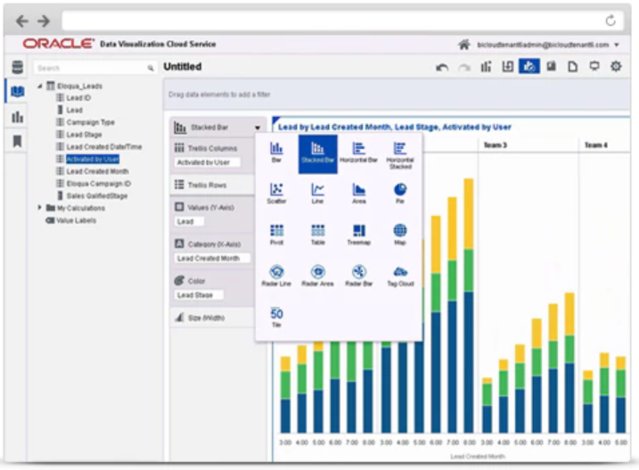
Task: Click the new document page icon
Action: pos(573,66)
